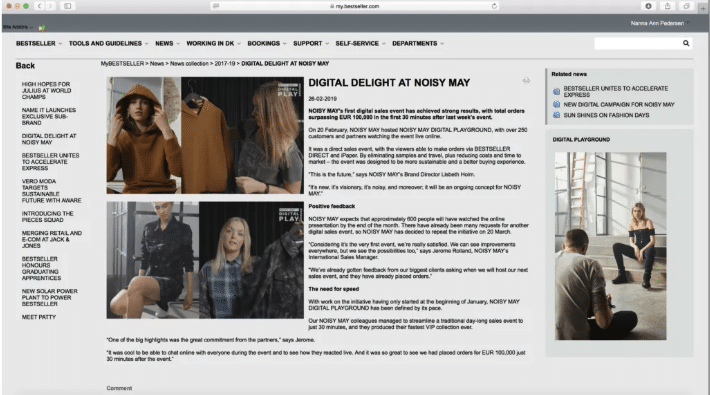The width and height of the screenshot is (710, 395).
Task: Click the print article icon
Action: pos(526,81)
